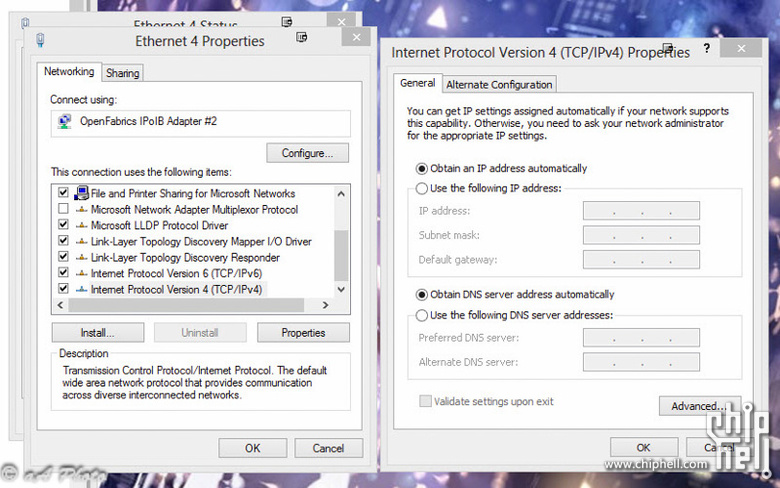Click the TCP/IPv6 protocol item icon
Screen dimensions: 780x488
point(82,274)
